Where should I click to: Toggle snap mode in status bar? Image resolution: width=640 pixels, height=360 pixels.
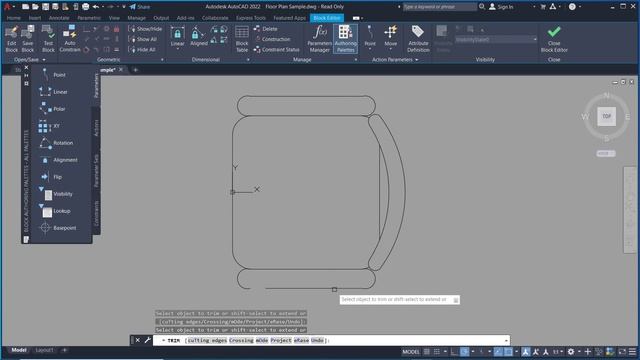tap(437, 351)
